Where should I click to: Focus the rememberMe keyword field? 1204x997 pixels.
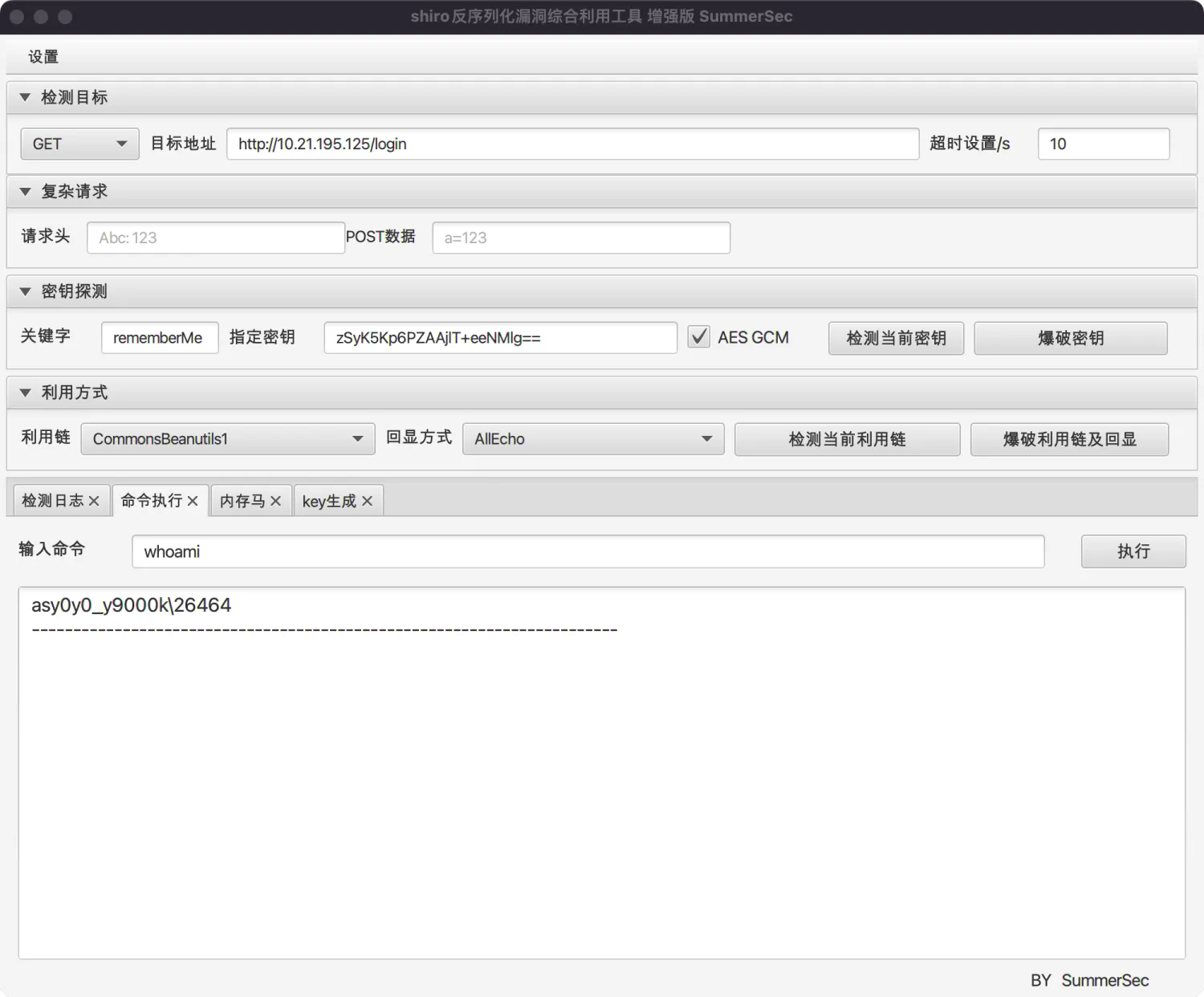click(160, 338)
